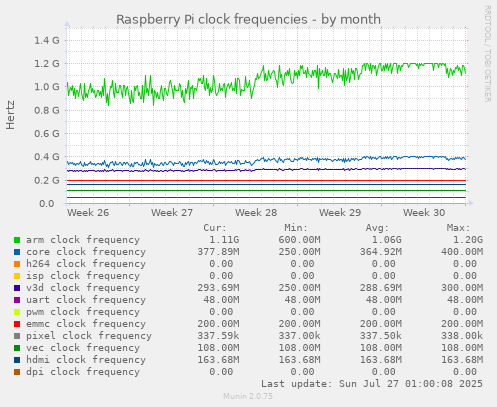
Task: Click the green arm clock legend swatch
Action: pos(17,240)
